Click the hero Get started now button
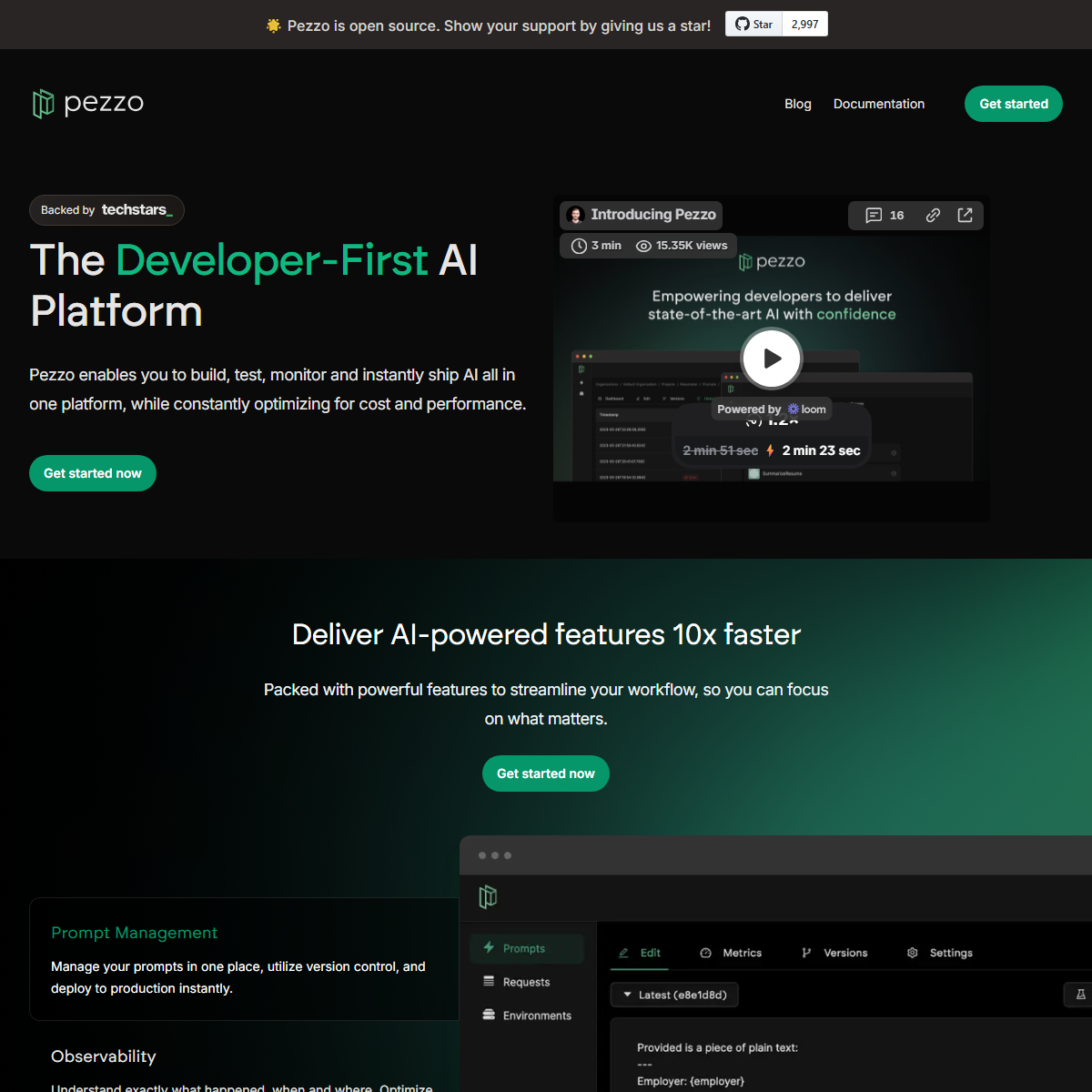The image size is (1092, 1092). (93, 473)
